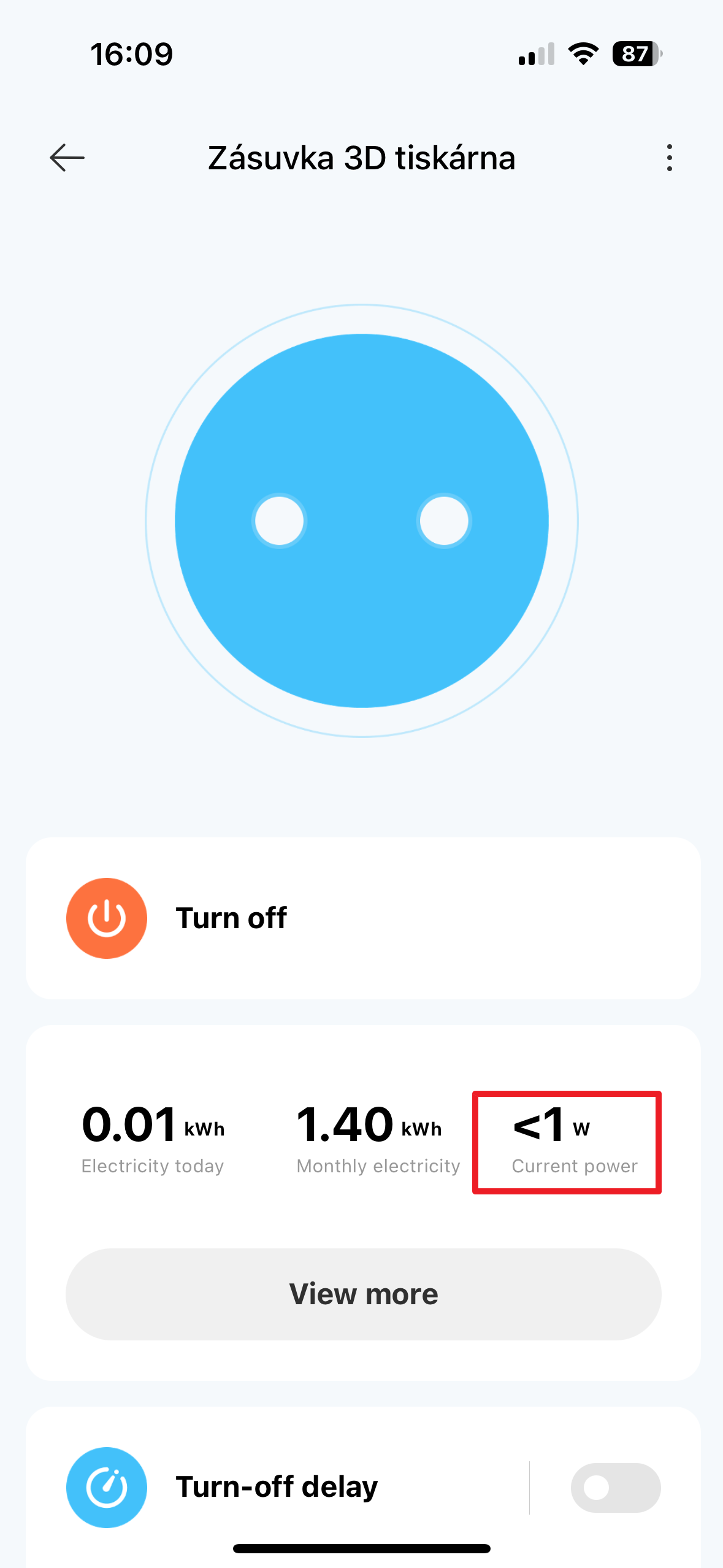Tap the Wi-Fi icon in status bar

[x=583, y=54]
